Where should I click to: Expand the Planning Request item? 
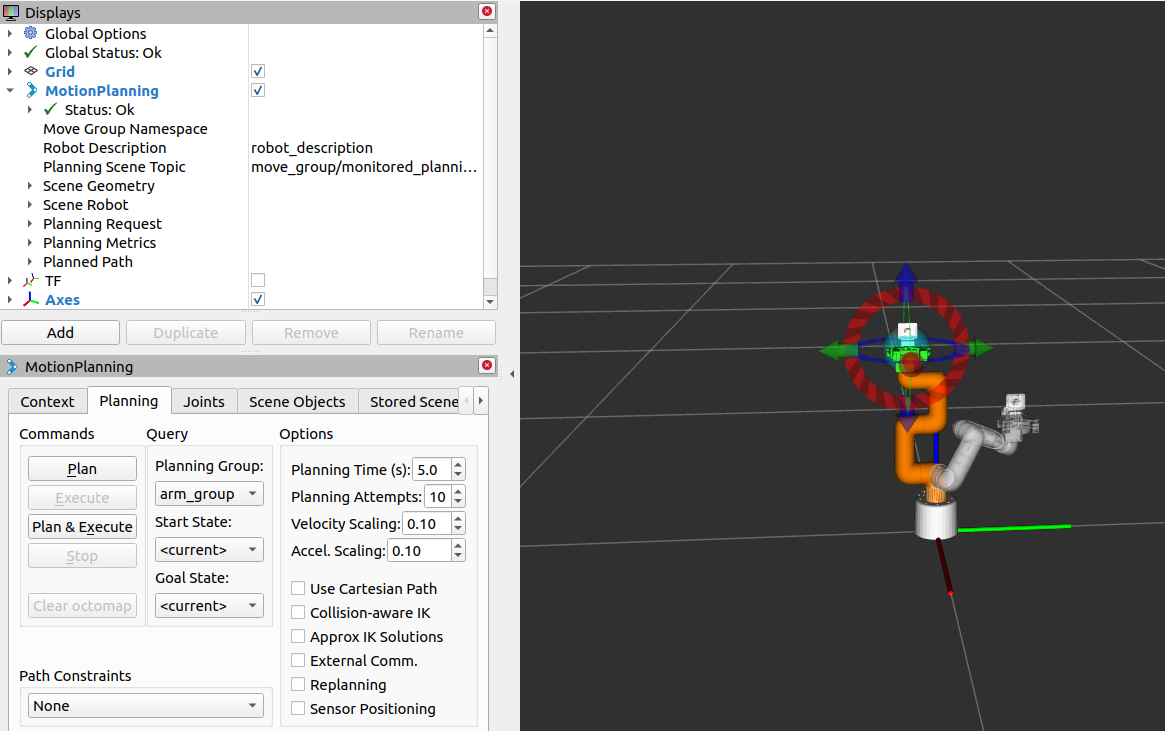30,224
